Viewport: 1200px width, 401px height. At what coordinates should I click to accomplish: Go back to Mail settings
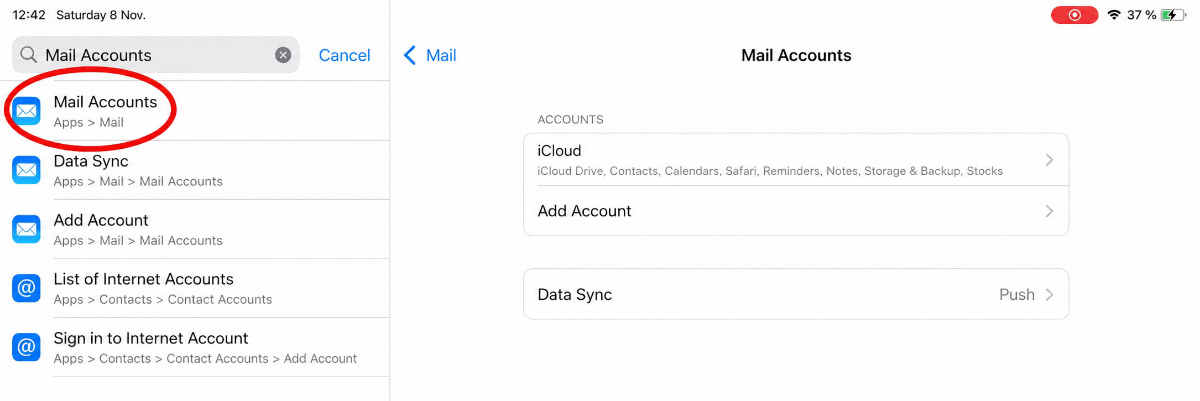pyautogui.click(x=430, y=55)
